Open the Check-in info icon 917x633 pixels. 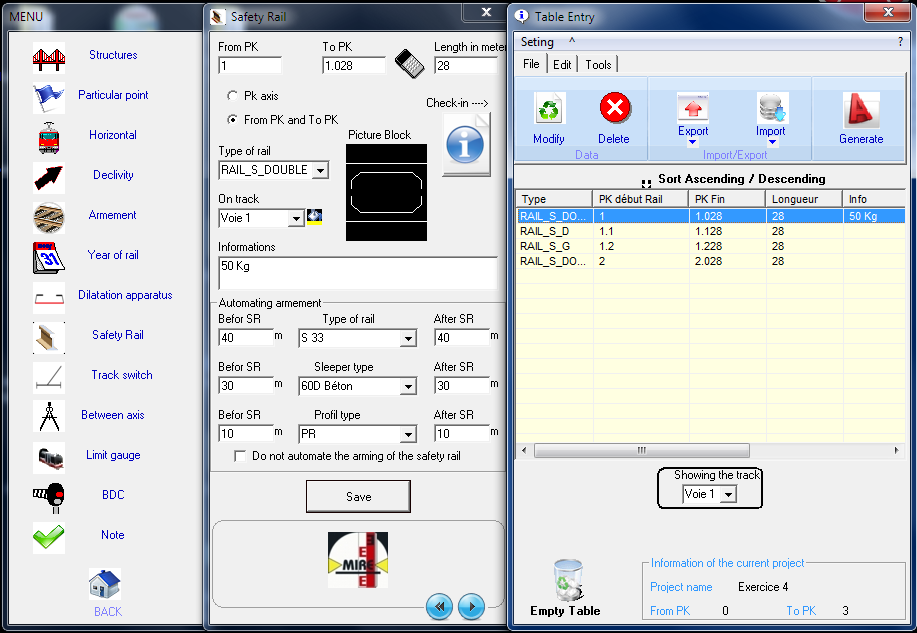[x=465, y=145]
